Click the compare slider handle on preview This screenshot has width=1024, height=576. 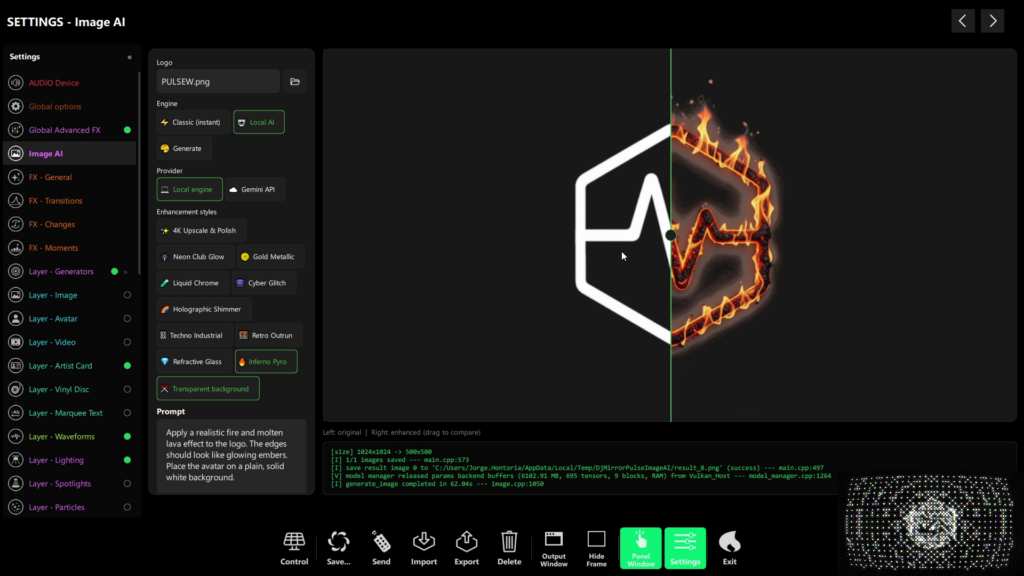click(671, 235)
